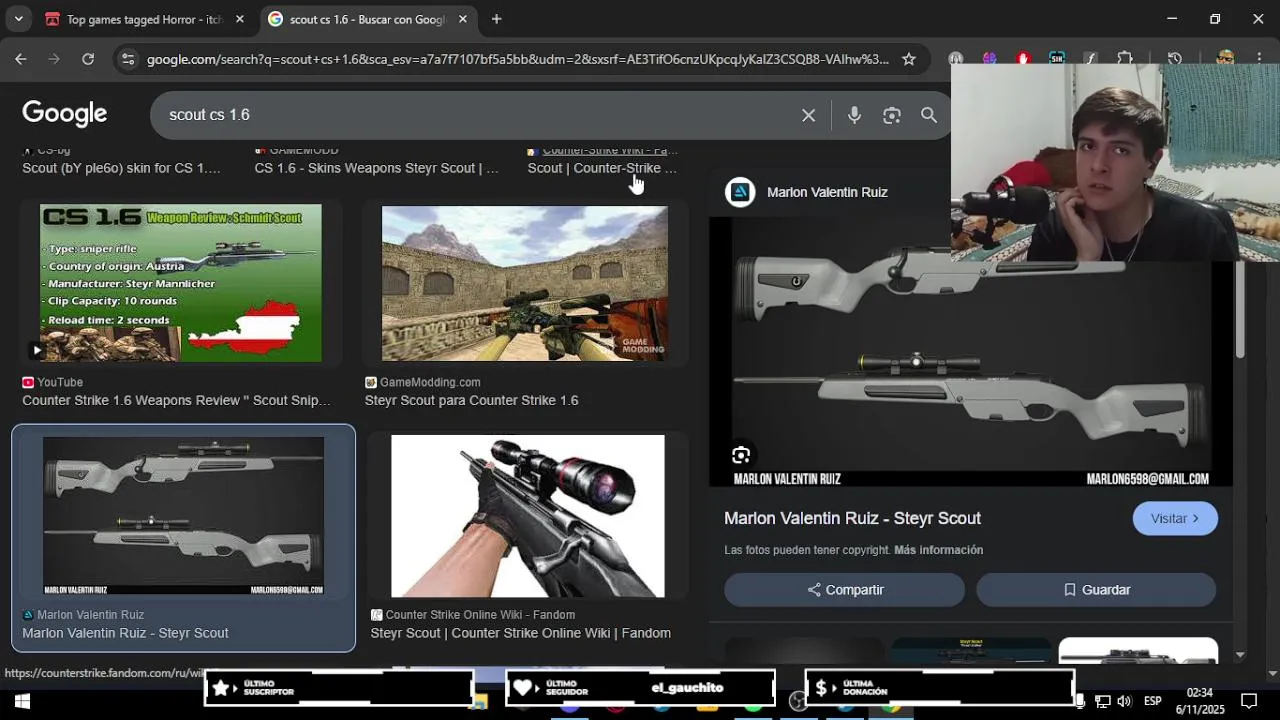This screenshot has height=720, width=1280.
Task: Close the scout cs 1.6 search tab
Action: 462,19
